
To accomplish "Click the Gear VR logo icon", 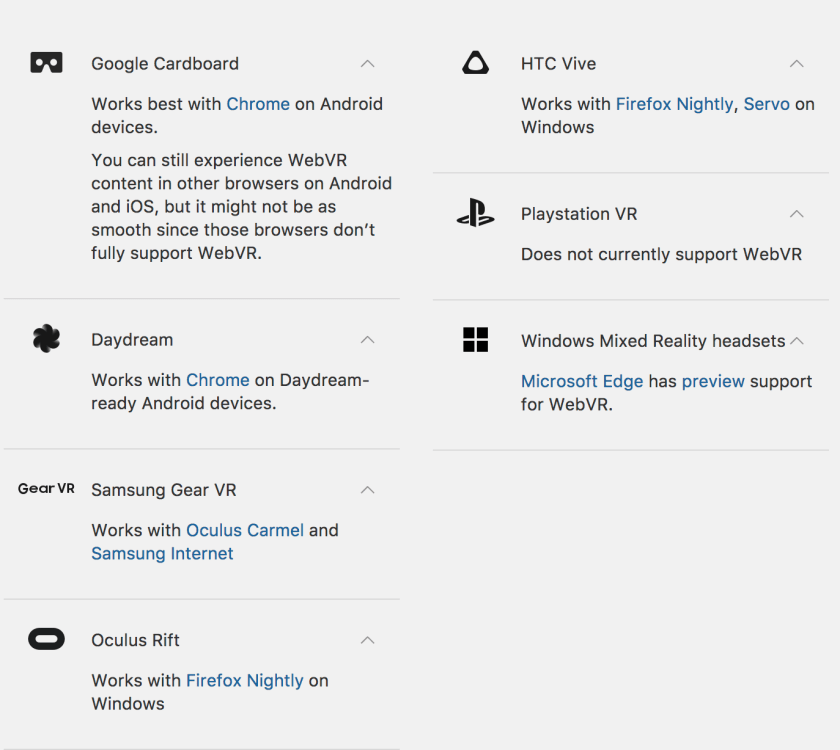I will [46, 489].
